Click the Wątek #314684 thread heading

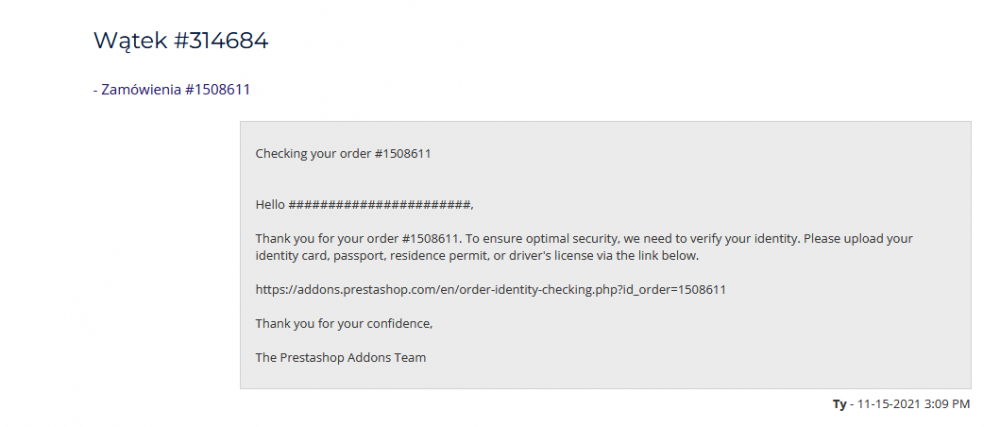181,41
